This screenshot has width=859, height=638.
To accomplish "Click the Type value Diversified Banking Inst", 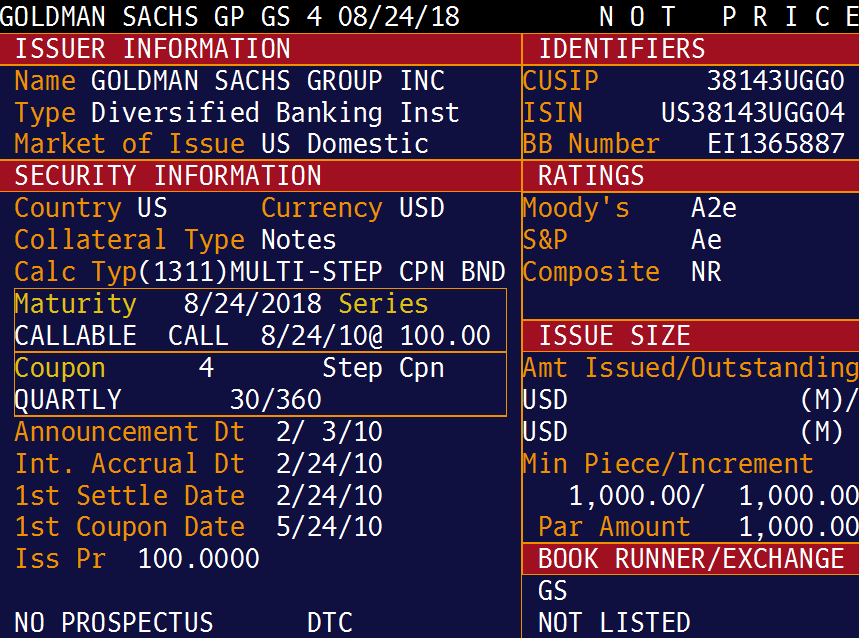I will (275, 113).
